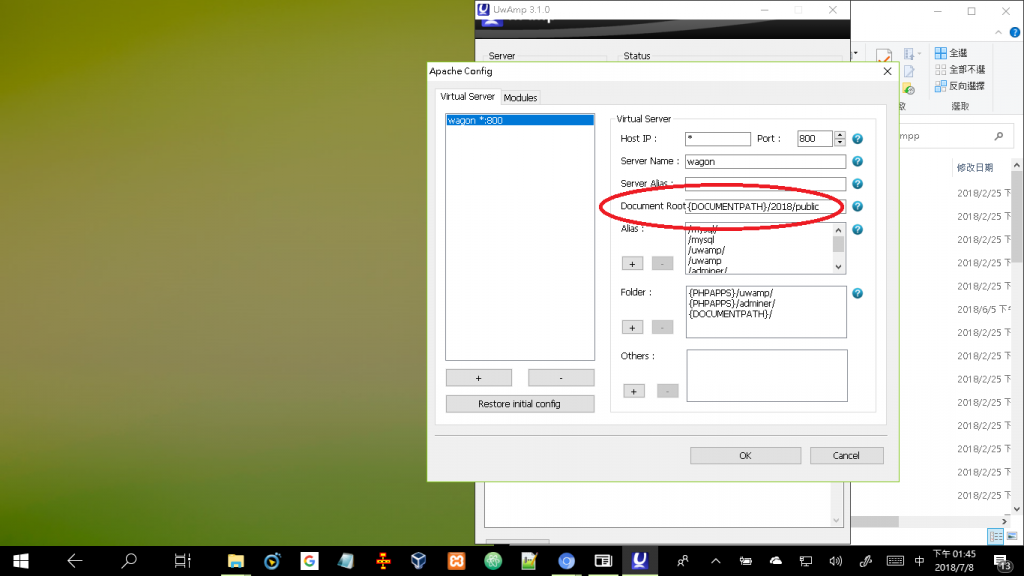The image size is (1024, 576).
Task: Click Explorer file list scroll down arrow
Action: [1017, 509]
